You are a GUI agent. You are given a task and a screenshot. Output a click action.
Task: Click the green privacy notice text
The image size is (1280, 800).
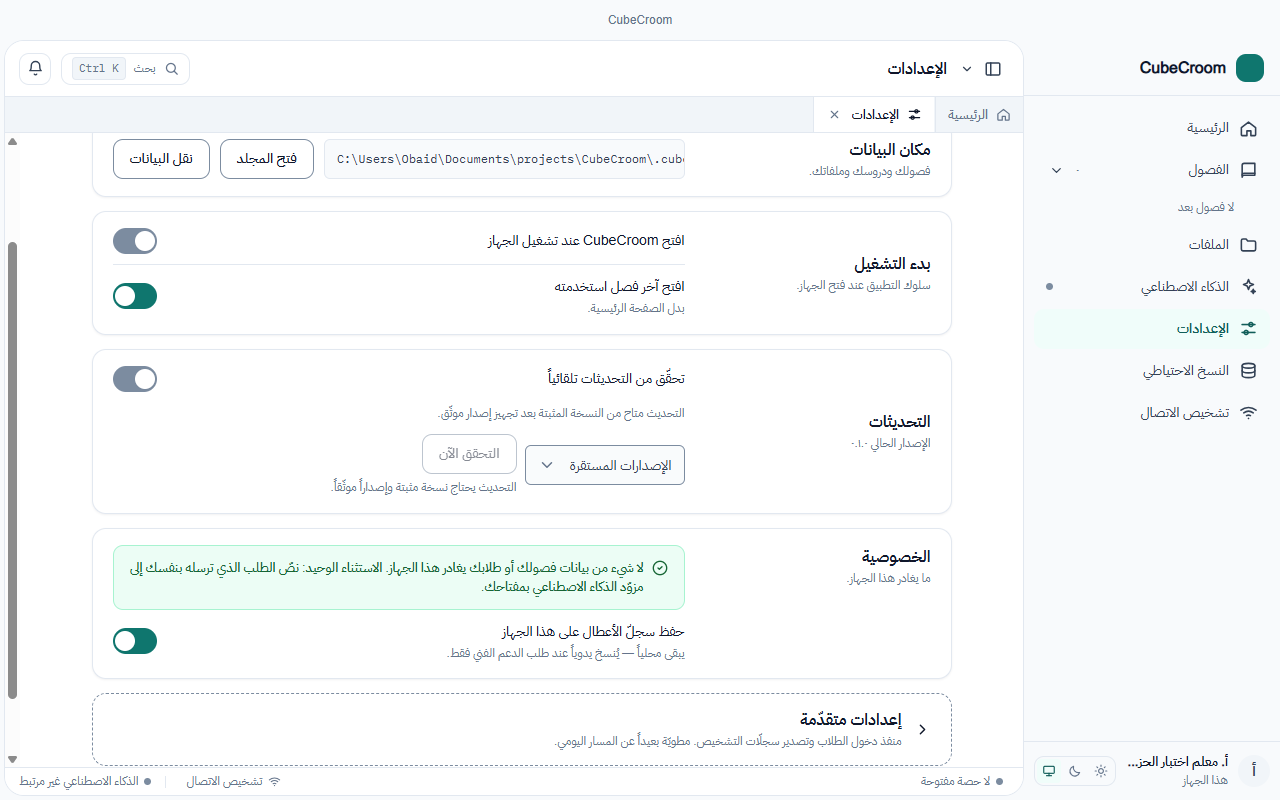coord(387,577)
